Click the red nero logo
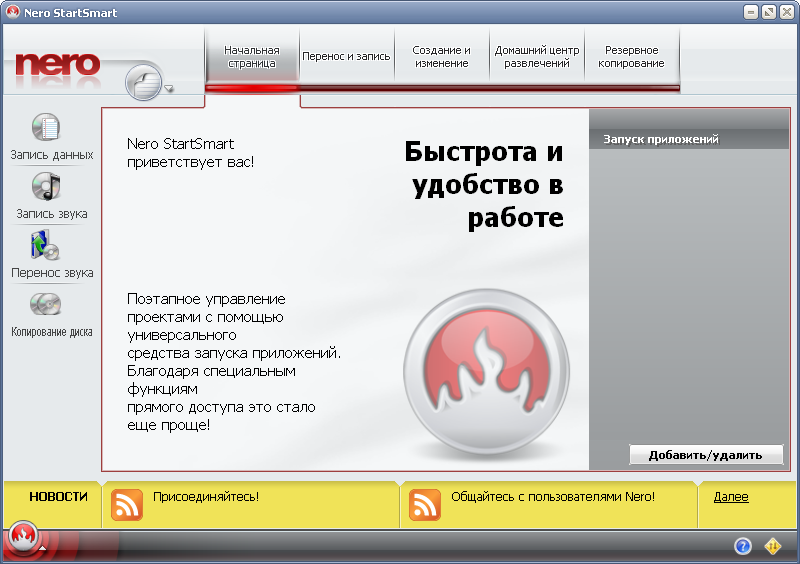The width and height of the screenshot is (800, 564). pos(58,65)
